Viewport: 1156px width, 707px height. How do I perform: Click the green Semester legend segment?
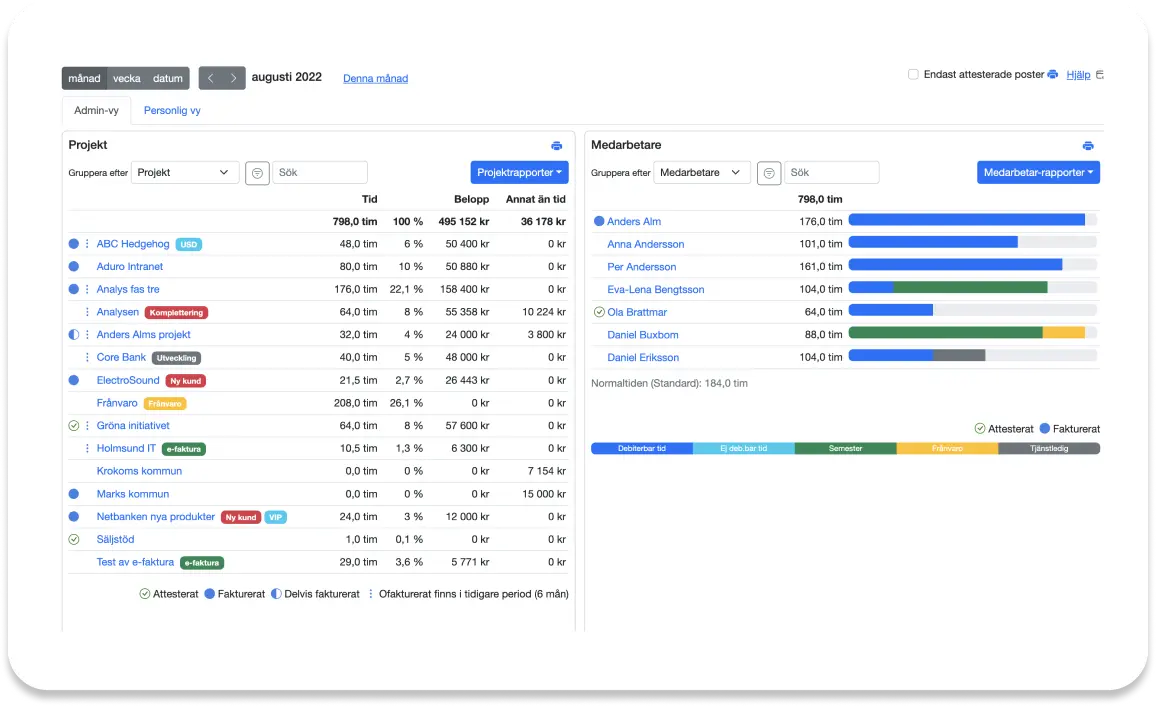coord(845,449)
